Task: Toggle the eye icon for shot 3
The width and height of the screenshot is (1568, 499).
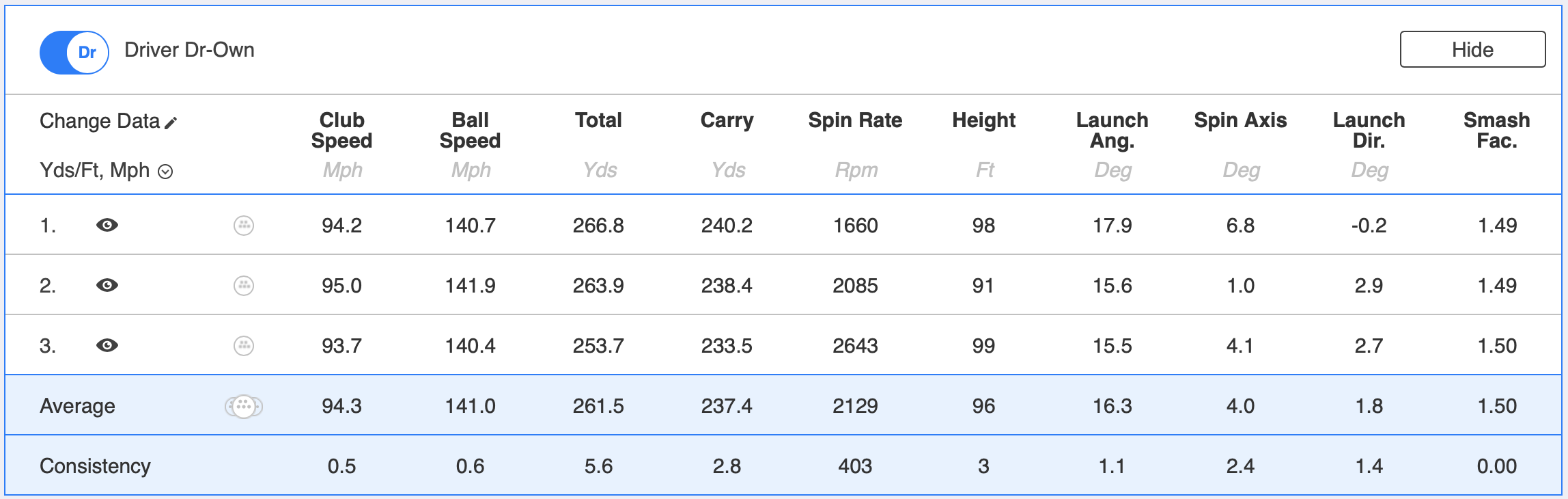Action: (106, 345)
